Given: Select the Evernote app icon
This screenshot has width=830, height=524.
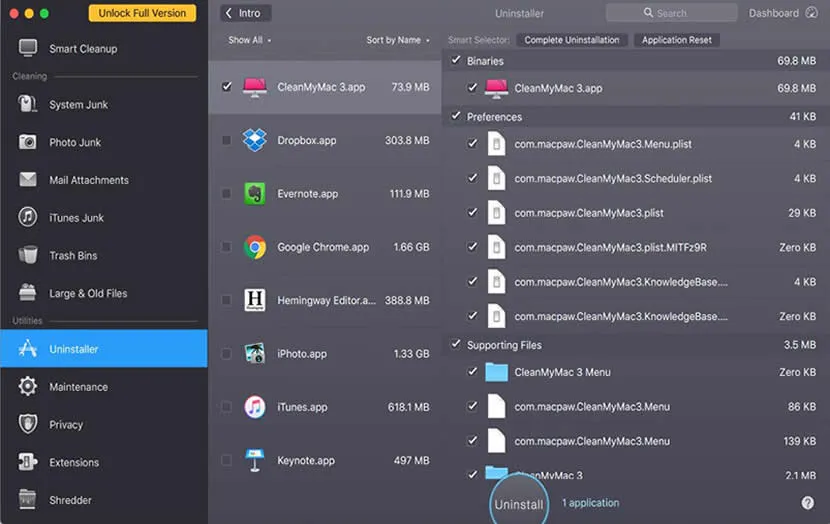Looking at the screenshot, I should pos(255,194).
